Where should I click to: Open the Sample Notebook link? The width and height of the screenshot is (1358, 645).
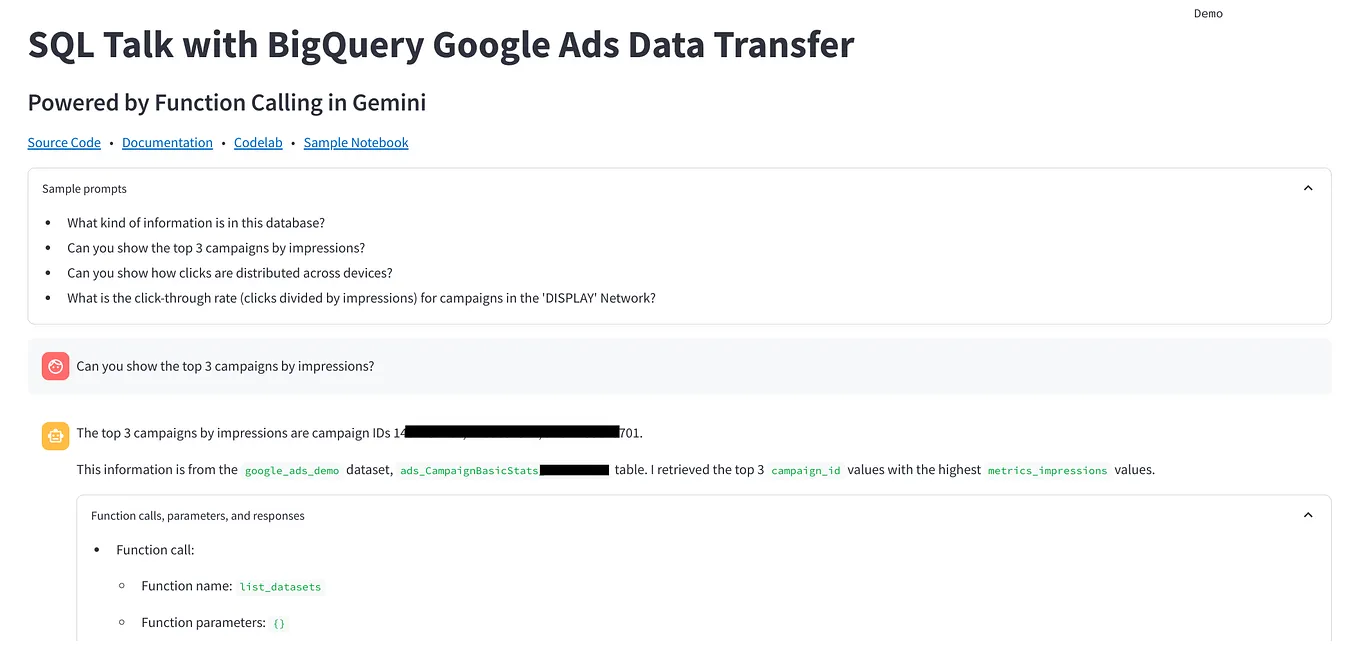pos(356,143)
